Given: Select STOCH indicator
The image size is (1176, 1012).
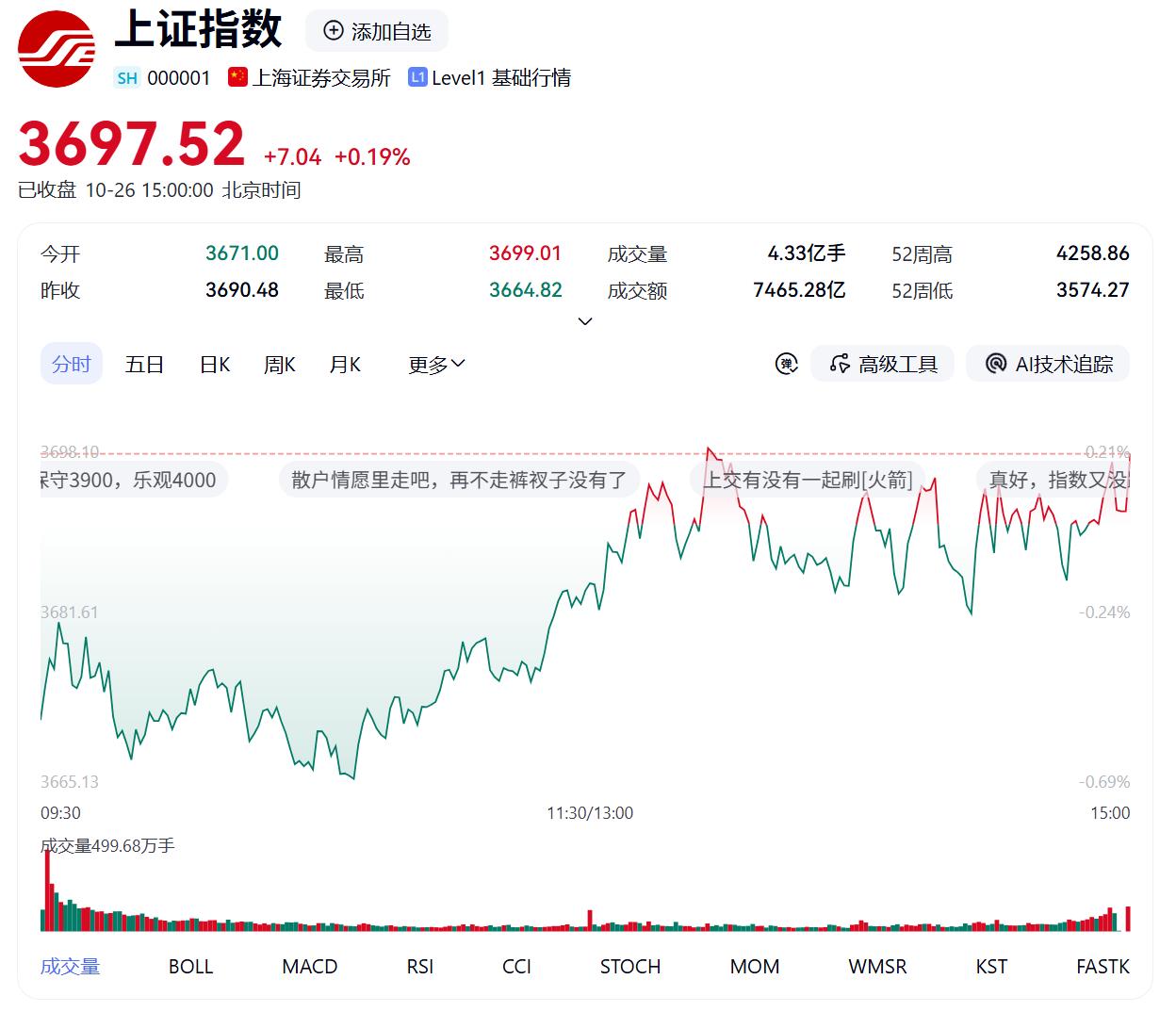Looking at the screenshot, I should point(630,967).
